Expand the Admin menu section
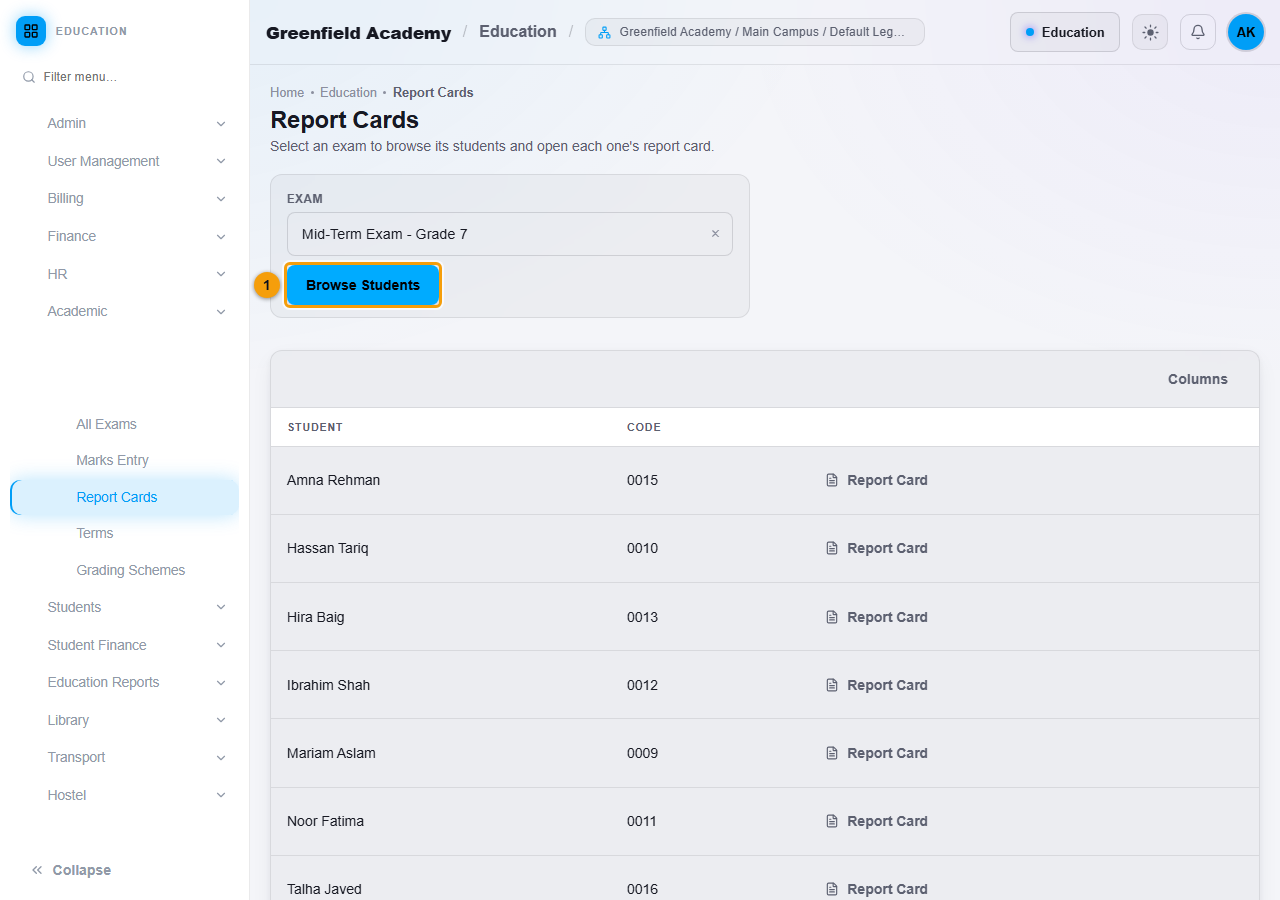This screenshot has width=1280, height=900. coord(125,123)
